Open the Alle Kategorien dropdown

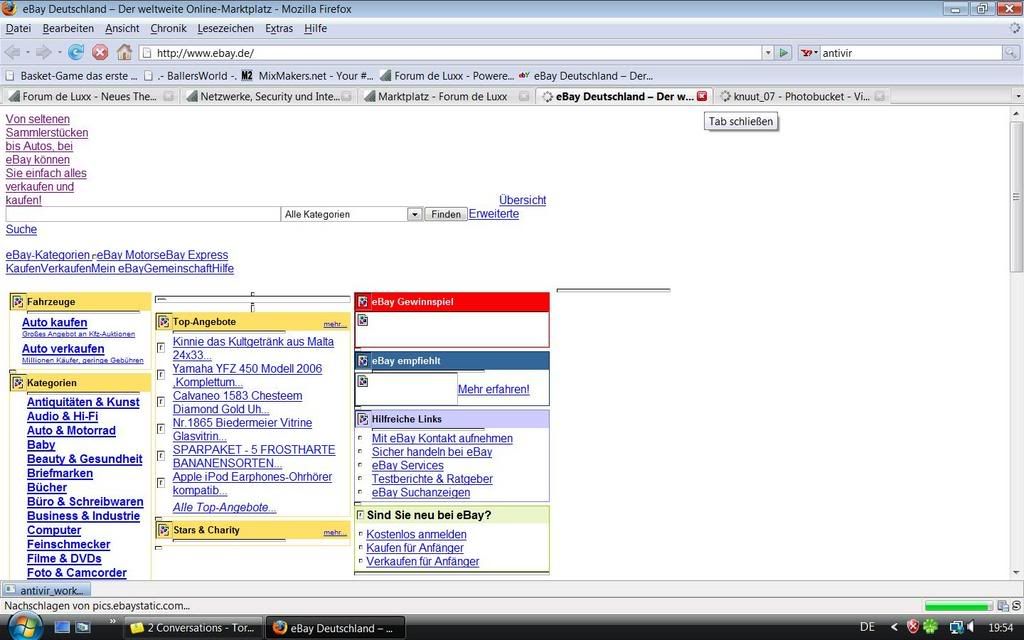coord(414,214)
